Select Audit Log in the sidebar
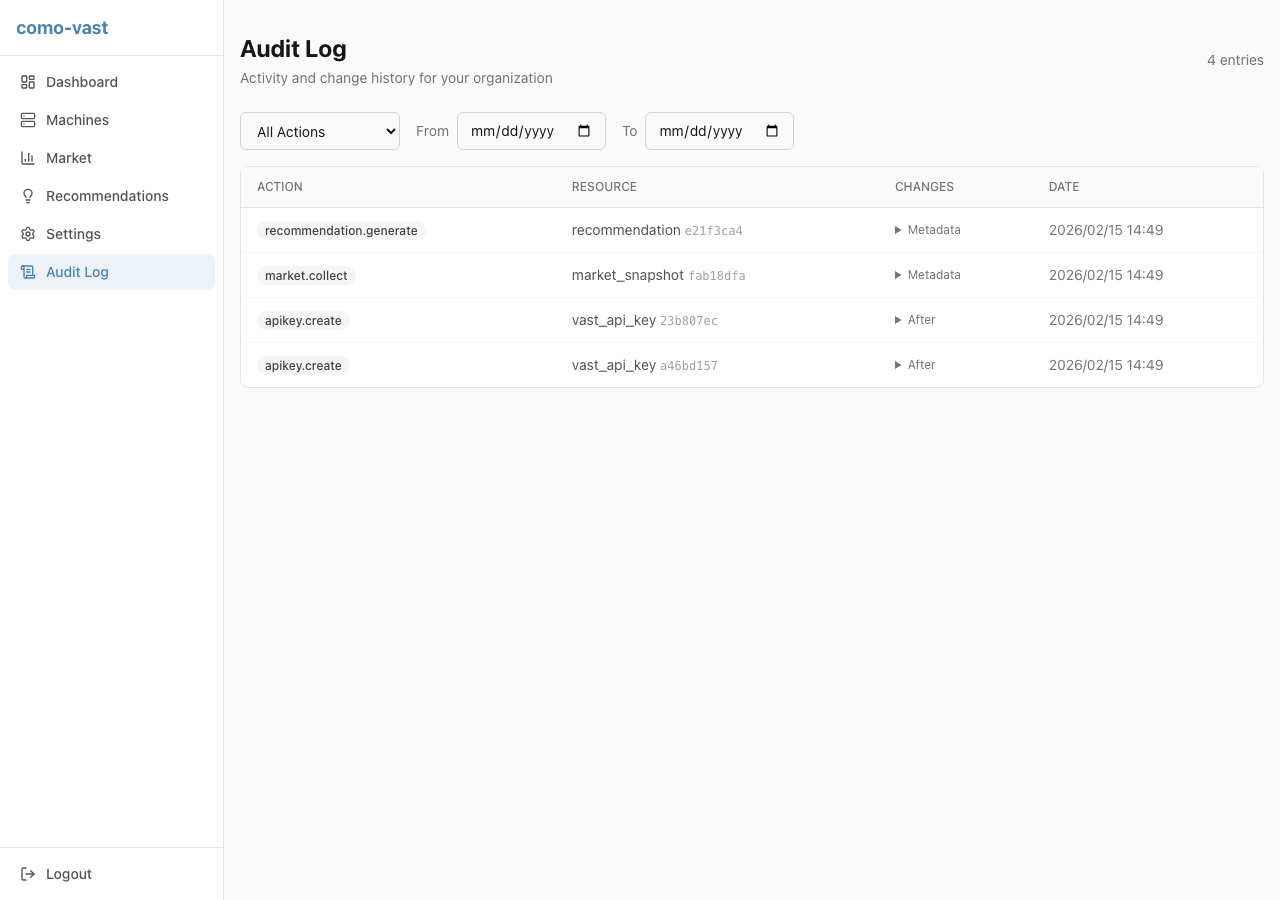1280x900 pixels. coord(111,272)
